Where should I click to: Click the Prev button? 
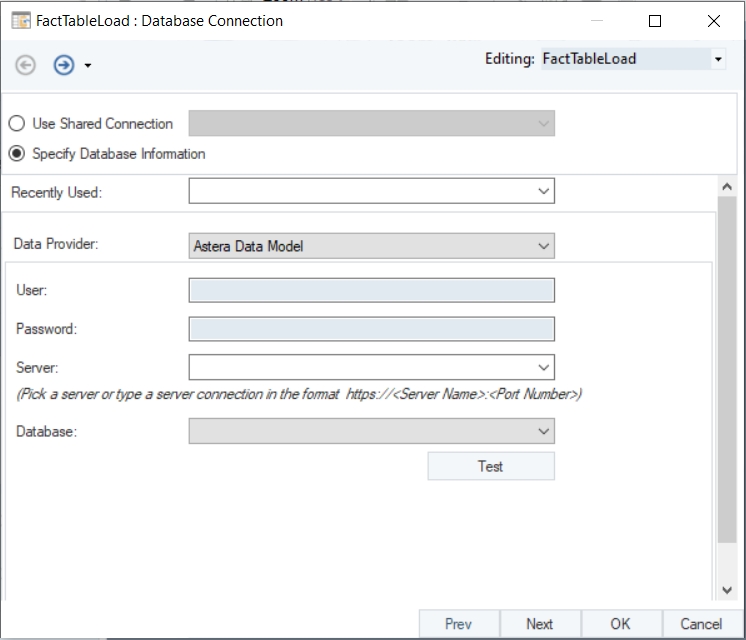458,623
